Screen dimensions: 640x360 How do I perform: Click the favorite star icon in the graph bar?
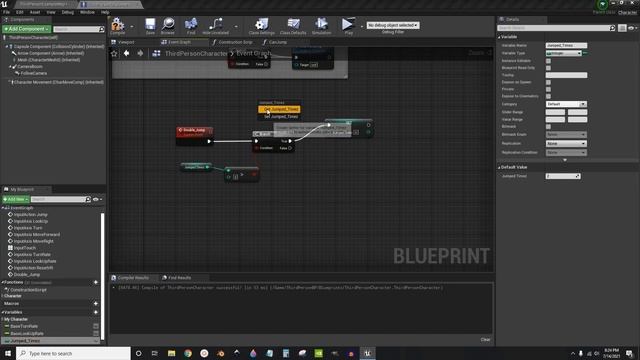click(114, 53)
